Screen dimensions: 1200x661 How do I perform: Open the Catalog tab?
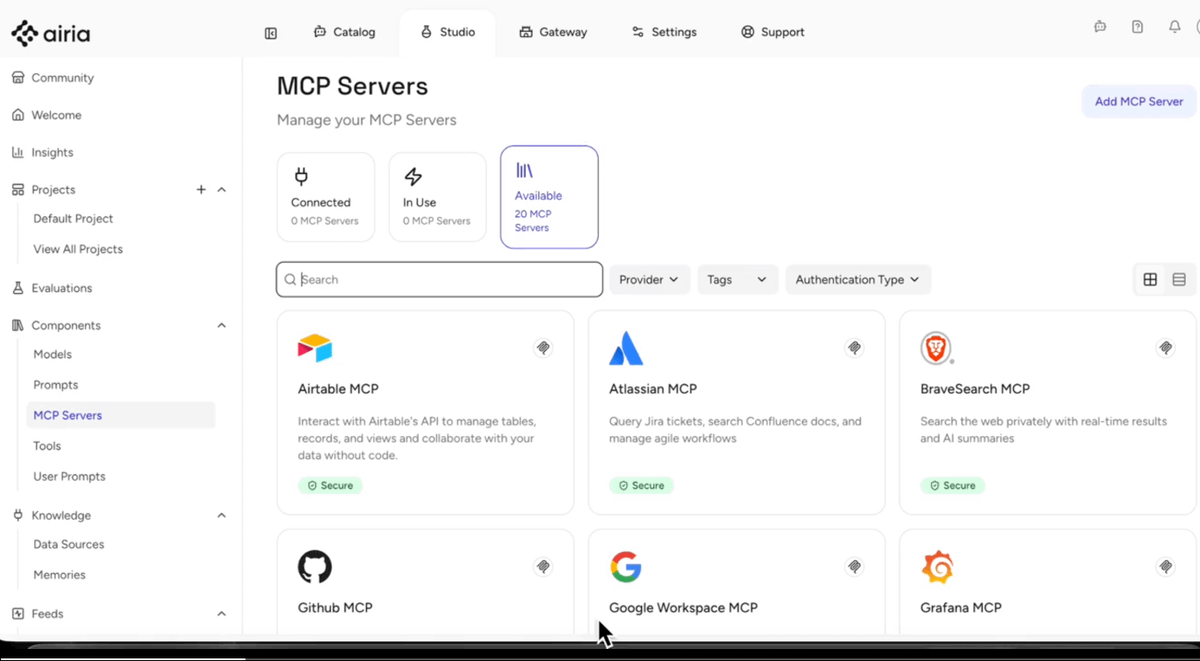click(344, 32)
